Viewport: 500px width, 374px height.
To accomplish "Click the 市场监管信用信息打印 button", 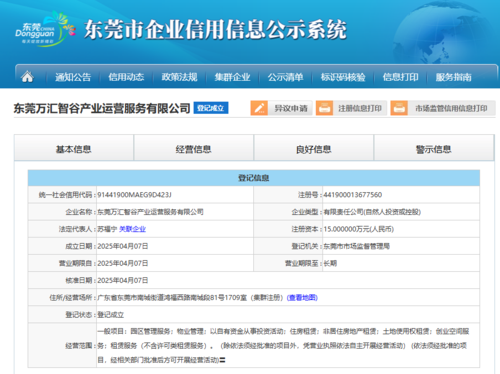I will click(443, 108).
